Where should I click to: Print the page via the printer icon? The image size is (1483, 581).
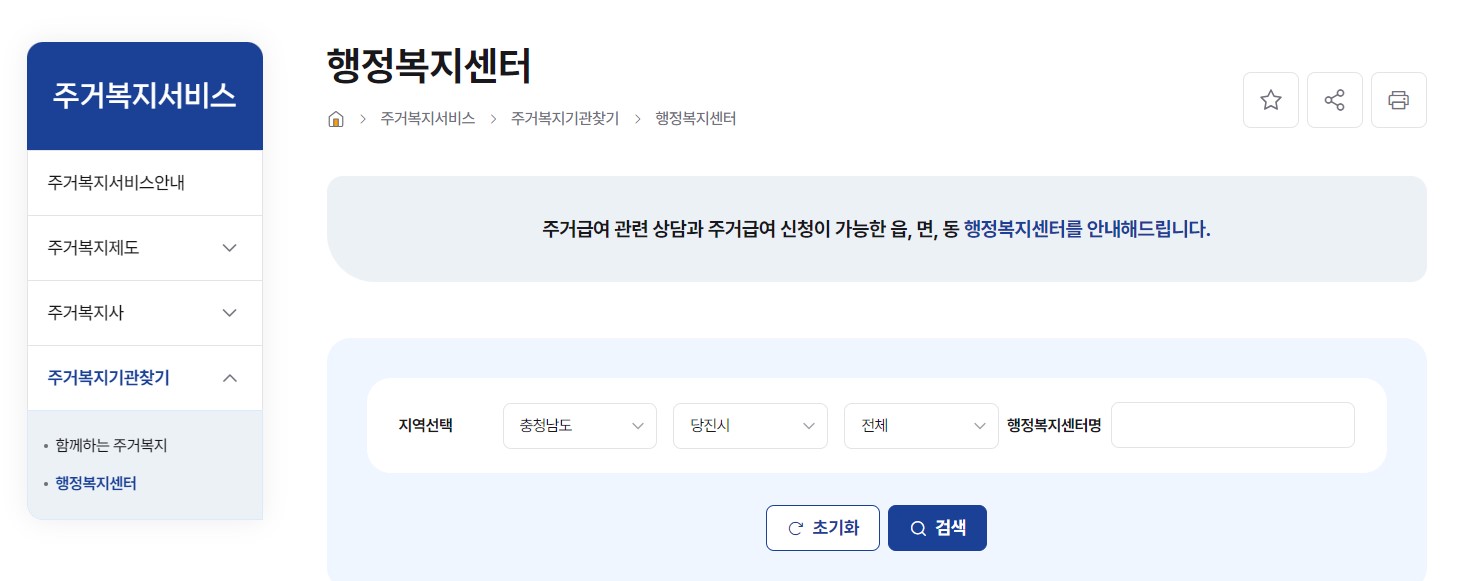point(1398,100)
